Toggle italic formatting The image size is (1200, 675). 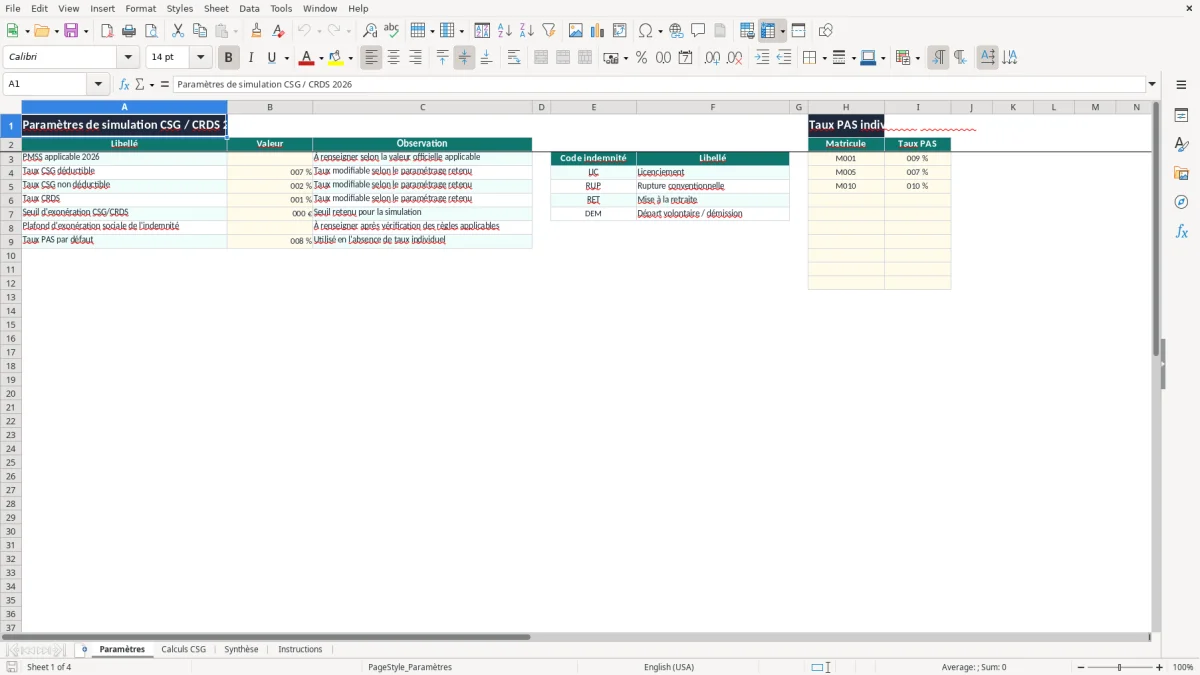pos(251,58)
